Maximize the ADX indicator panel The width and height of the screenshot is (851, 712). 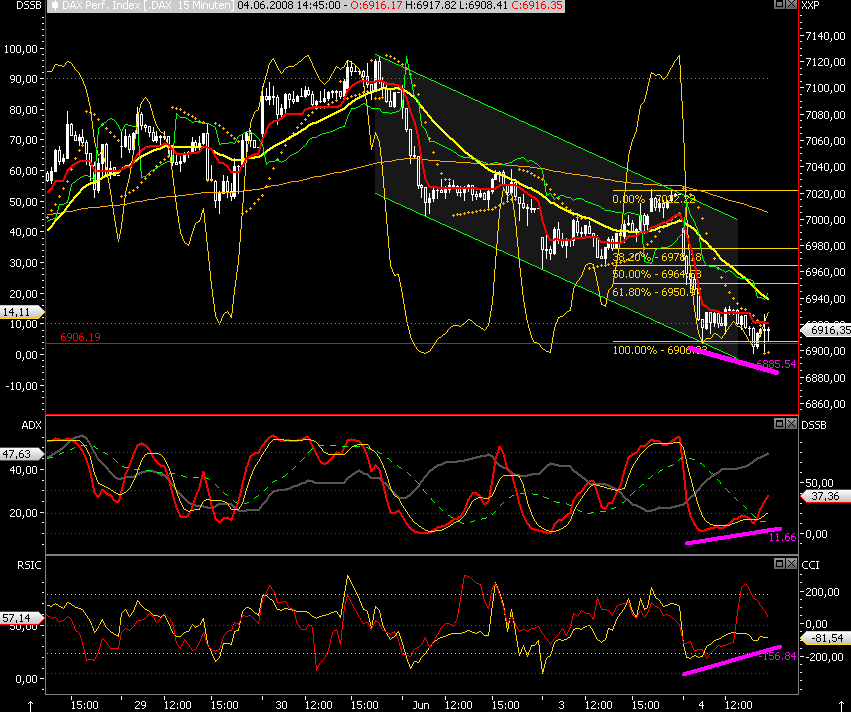click(x=779, y=423)
